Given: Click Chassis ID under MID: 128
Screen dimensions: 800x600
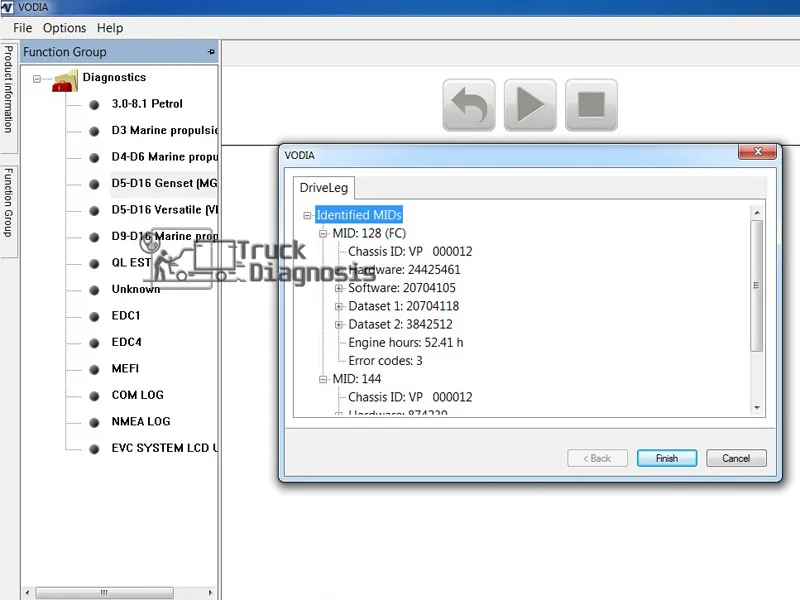Looking at the screenshot, I should [x=410, y=252].
